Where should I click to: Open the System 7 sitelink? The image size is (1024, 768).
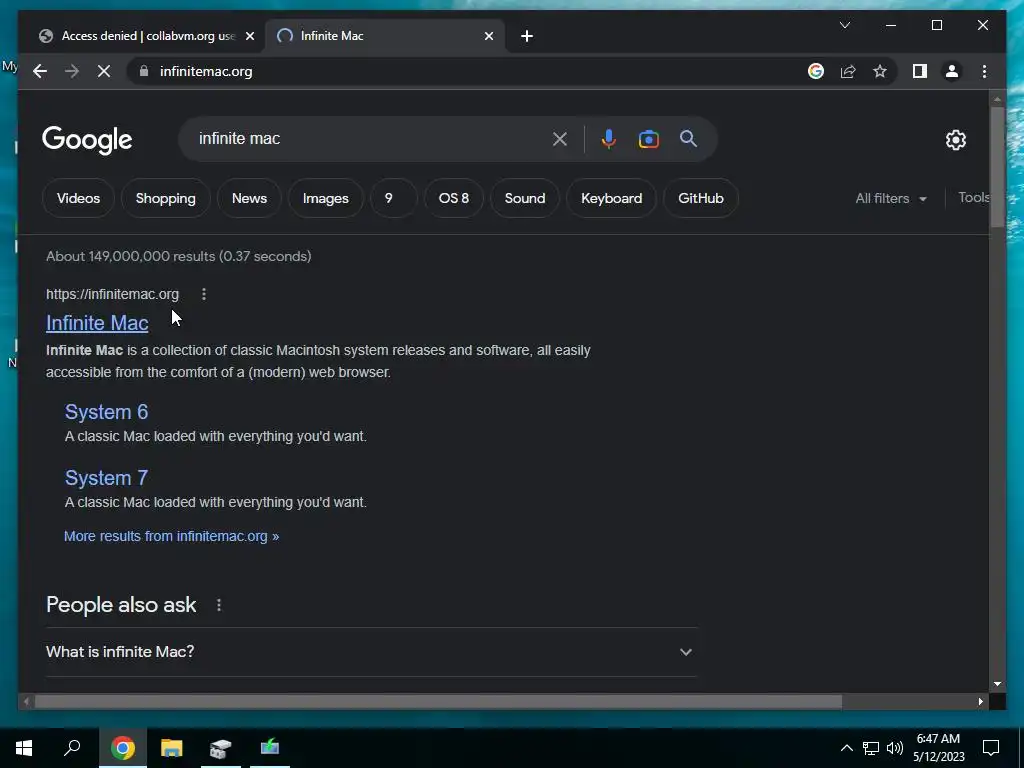[106, 478]
